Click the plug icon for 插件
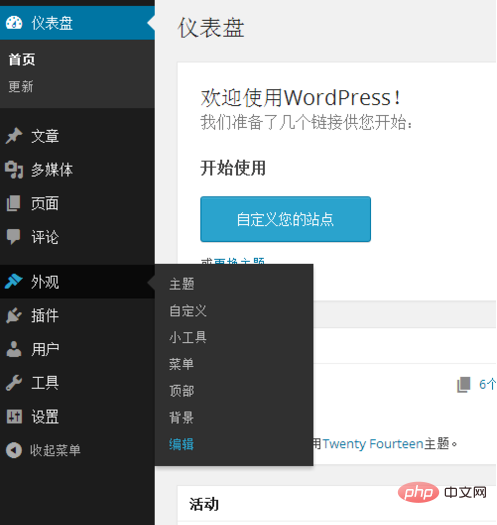This screenshot has height=525, width=497. [x=14, y=315]
